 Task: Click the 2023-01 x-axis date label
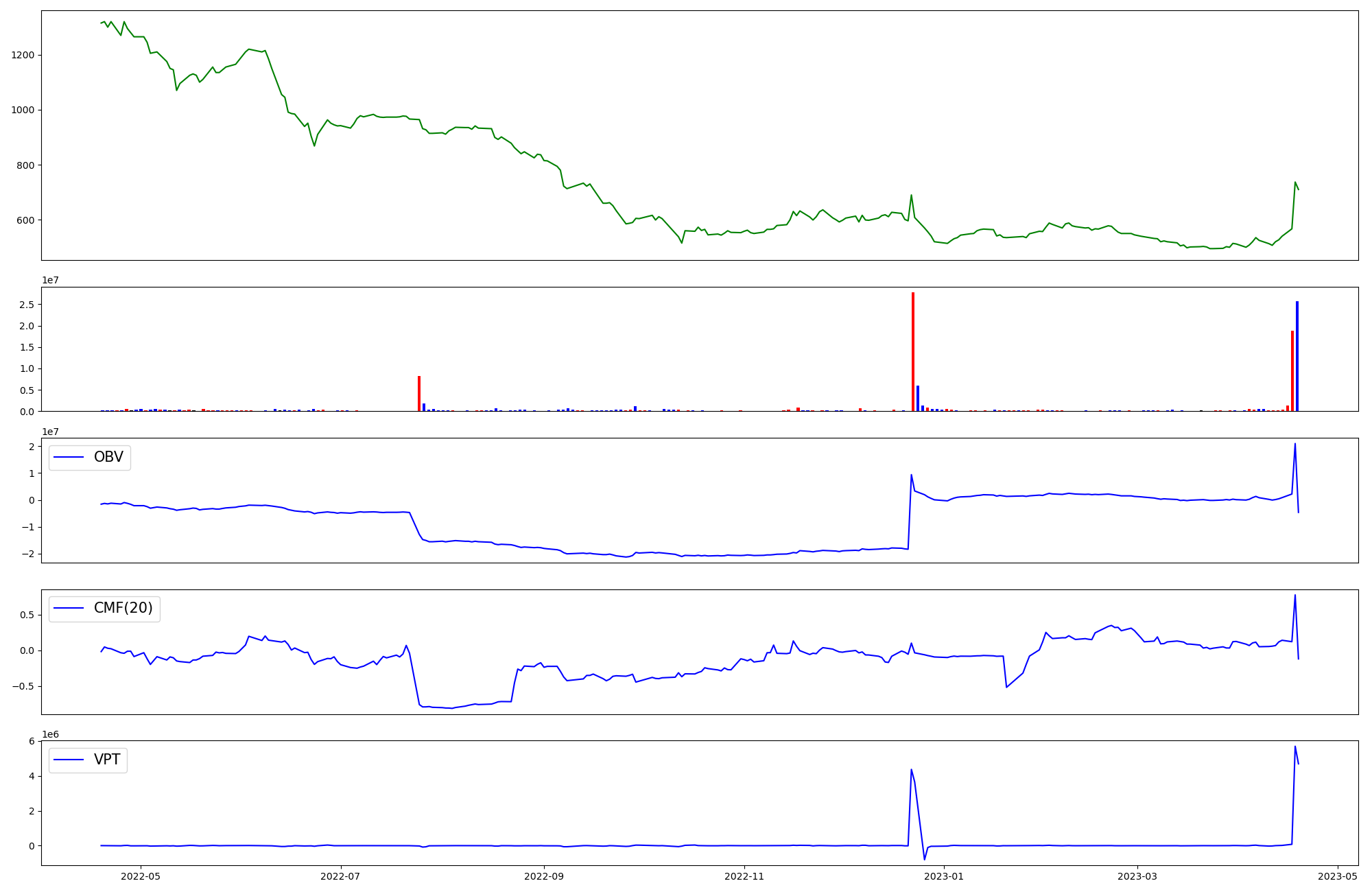(945, 876)
